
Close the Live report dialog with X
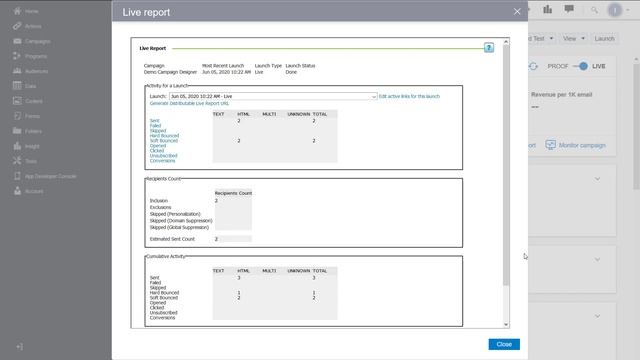tap(517, 11)
